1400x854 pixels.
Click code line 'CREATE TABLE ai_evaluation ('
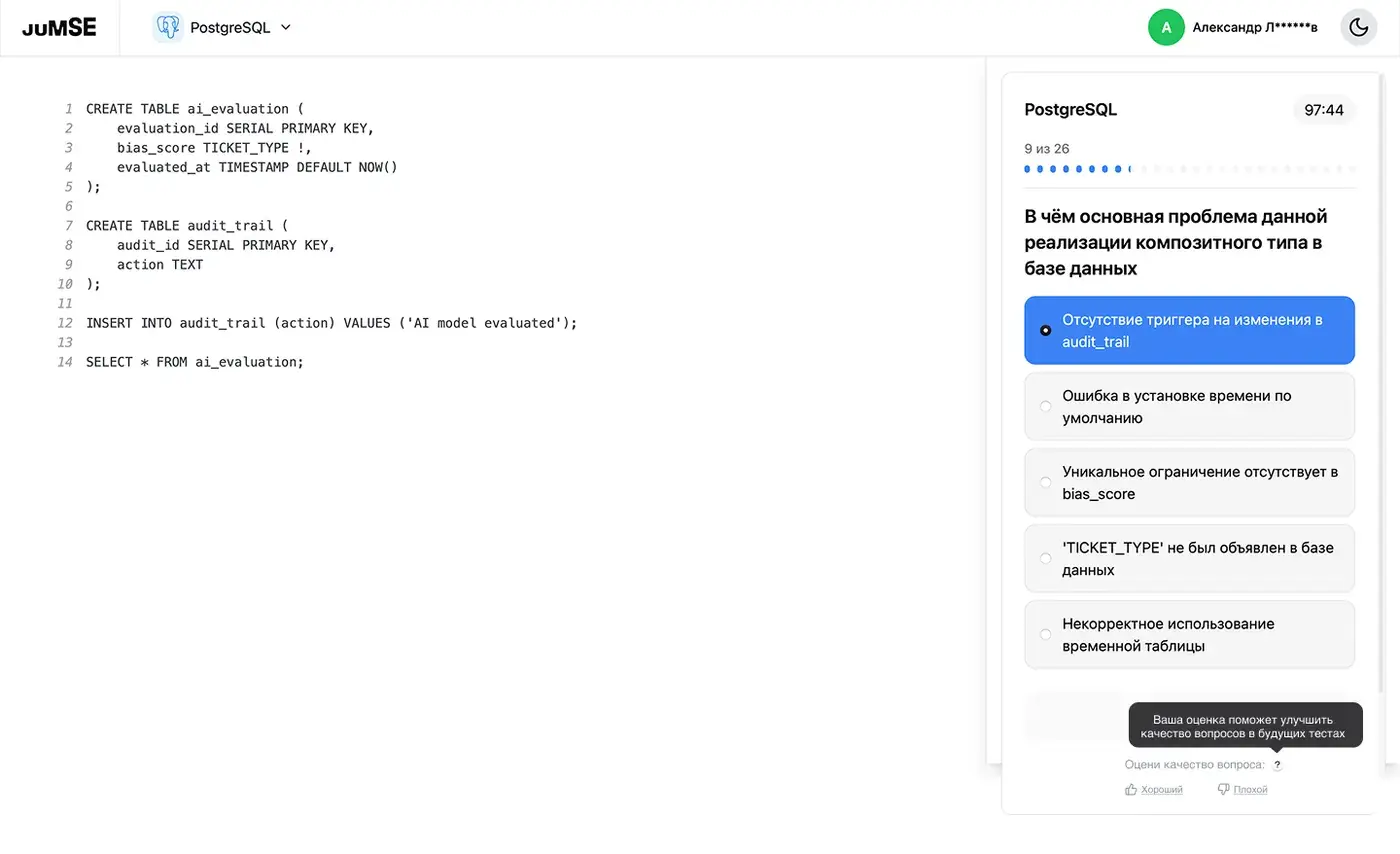click(x=194, y=109)
